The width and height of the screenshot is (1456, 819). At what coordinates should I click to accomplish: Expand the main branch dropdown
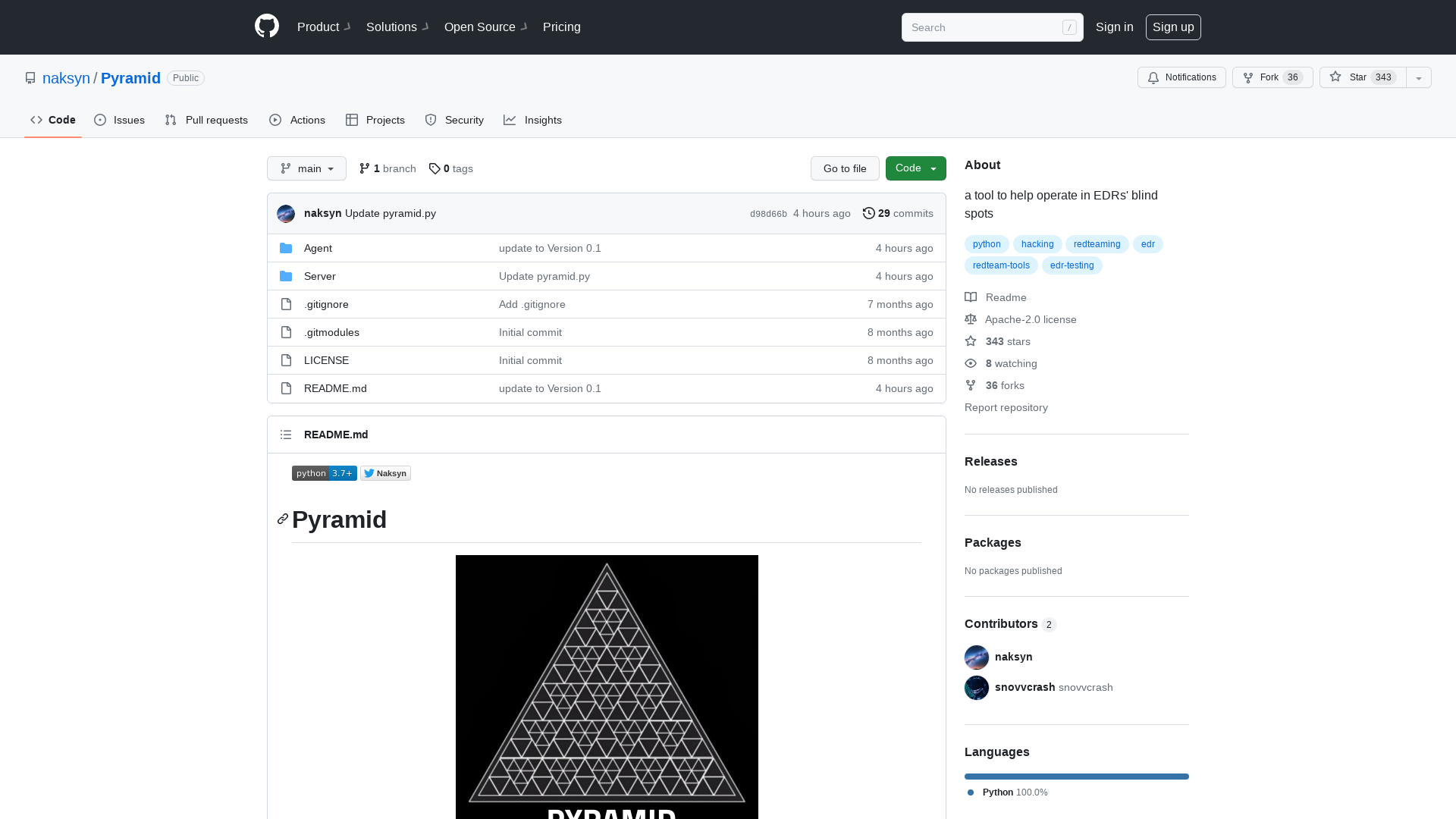coord(306,168)
